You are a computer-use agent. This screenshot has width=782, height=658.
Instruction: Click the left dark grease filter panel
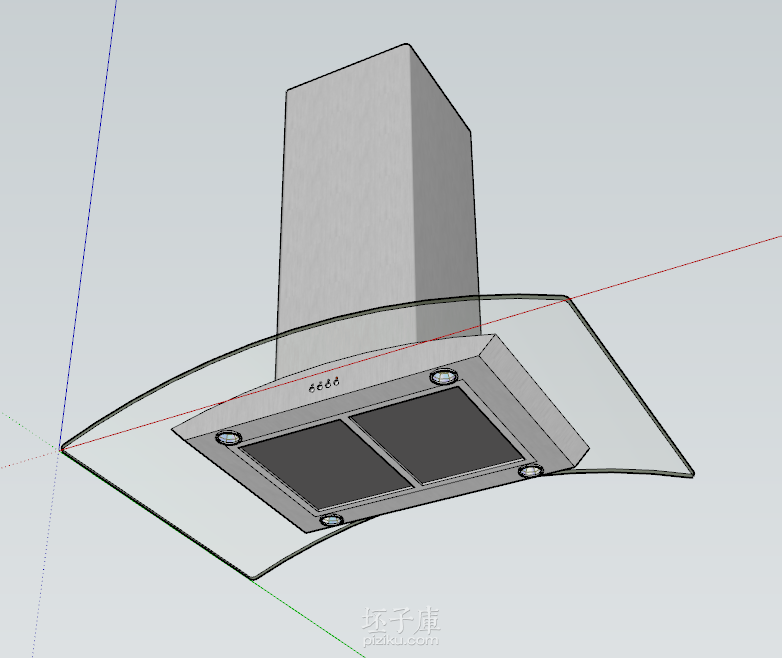(326, 463)
